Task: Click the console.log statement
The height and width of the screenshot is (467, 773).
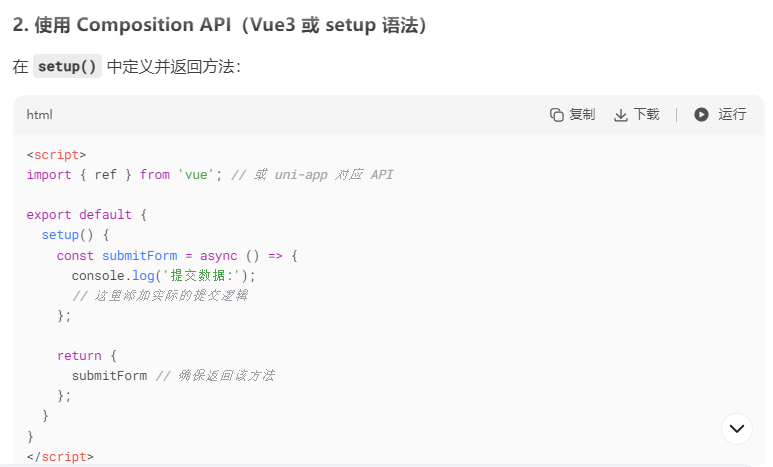Action: [x=163, y=275]
